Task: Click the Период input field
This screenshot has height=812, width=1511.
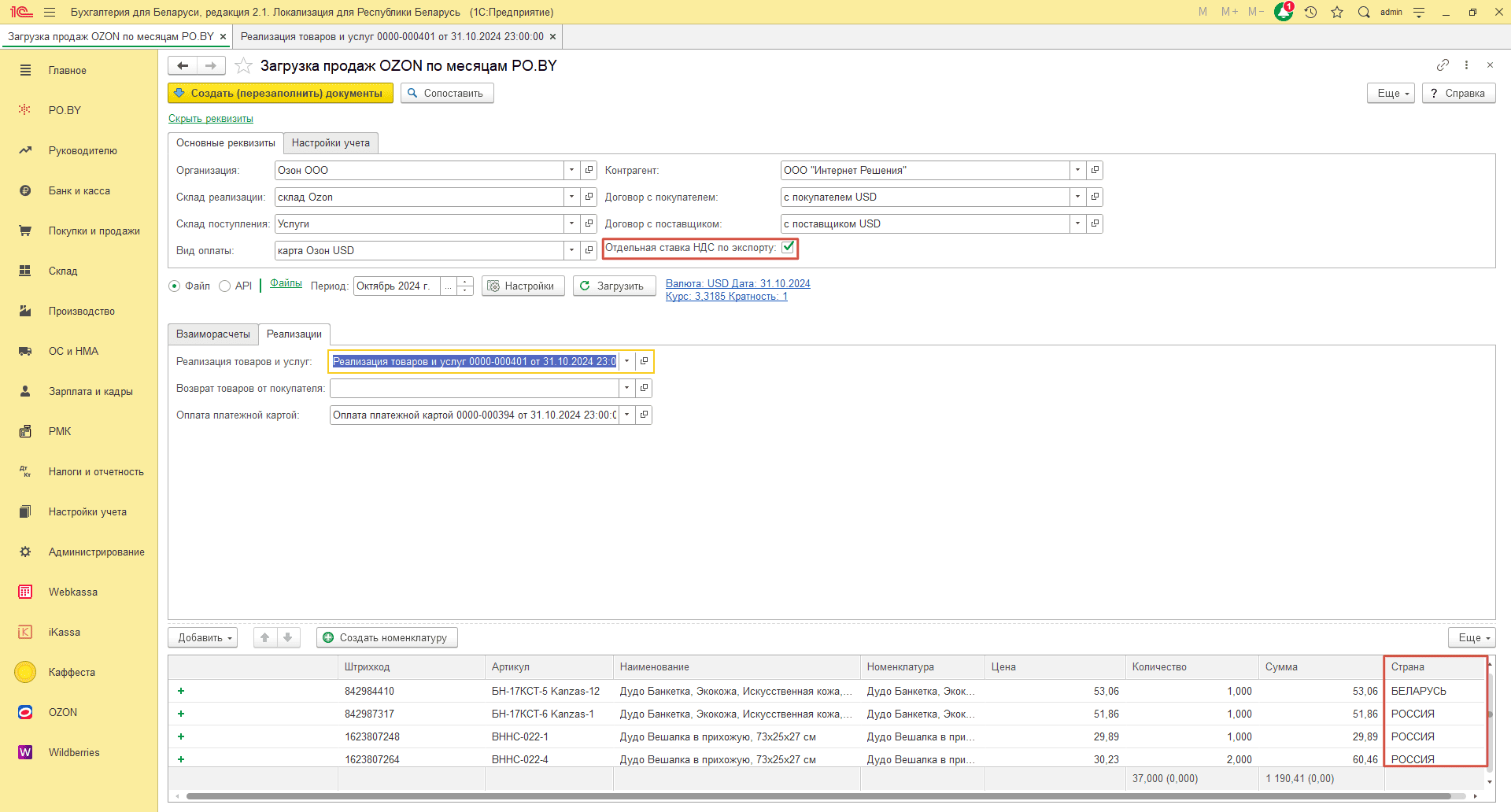Action: pyautogui.click(x=397, y=286)
